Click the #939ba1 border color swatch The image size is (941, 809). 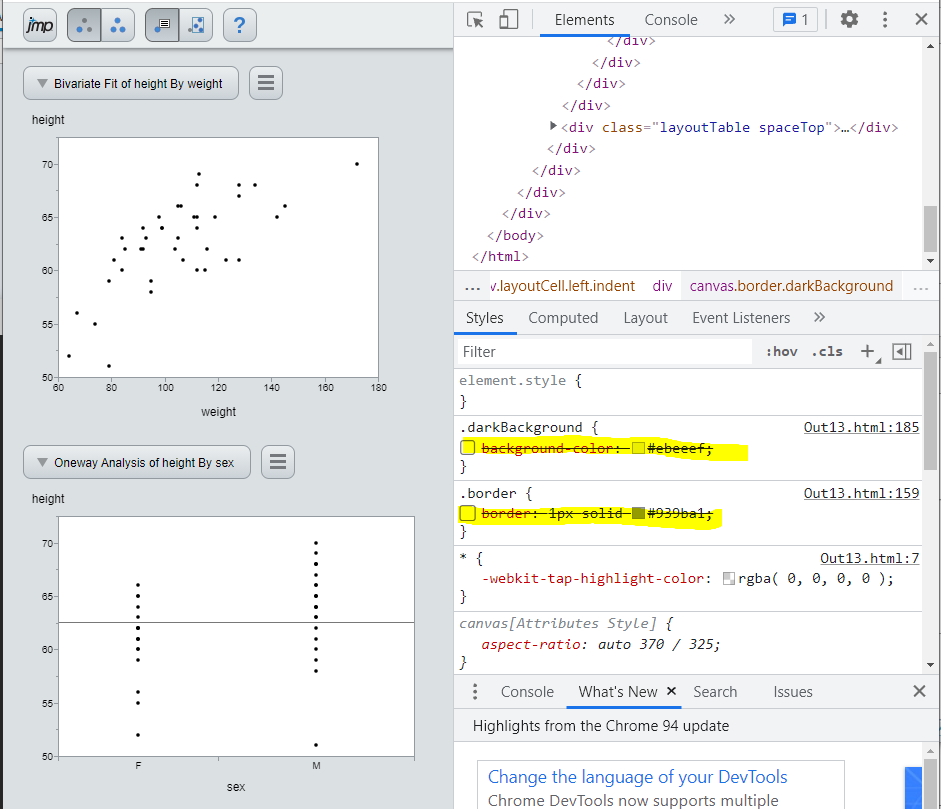coord(638,513)
